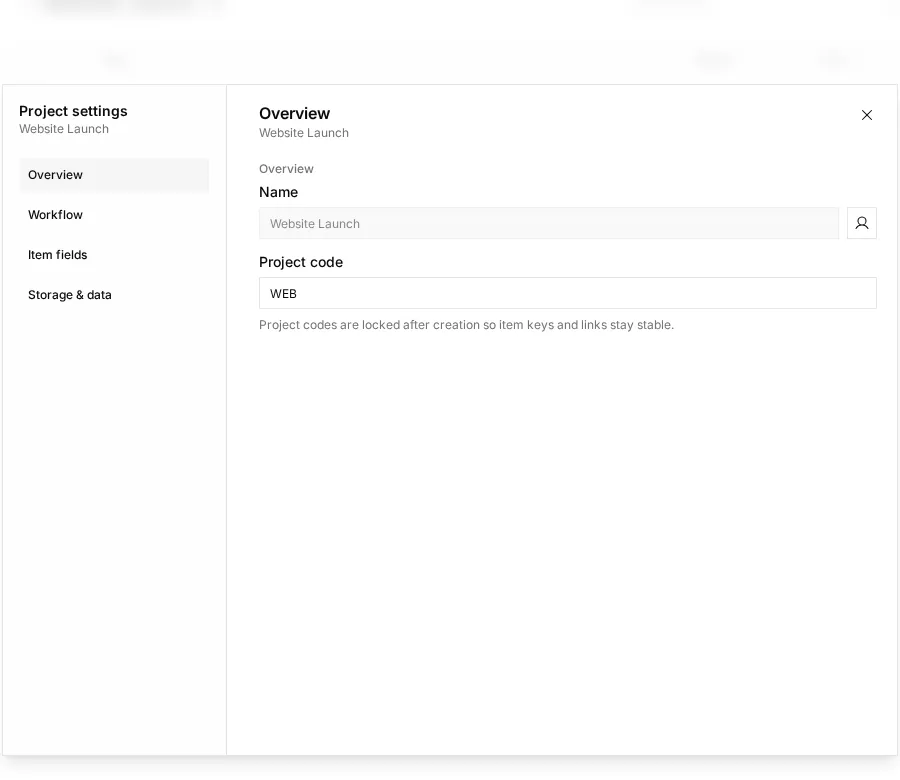Click the person icon beside Name field
900x780 pixels.
[x=862, y=223]
